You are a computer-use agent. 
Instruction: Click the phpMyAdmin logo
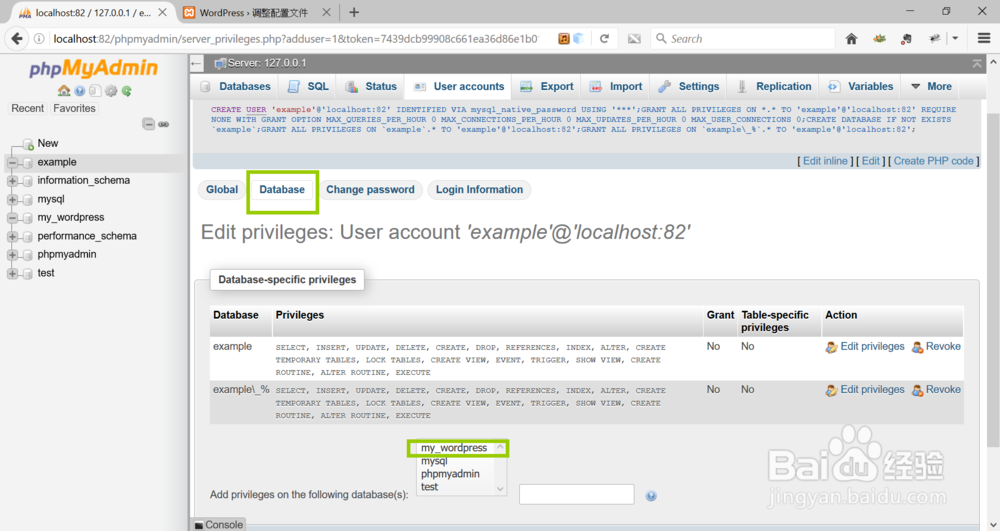(94, 68)
